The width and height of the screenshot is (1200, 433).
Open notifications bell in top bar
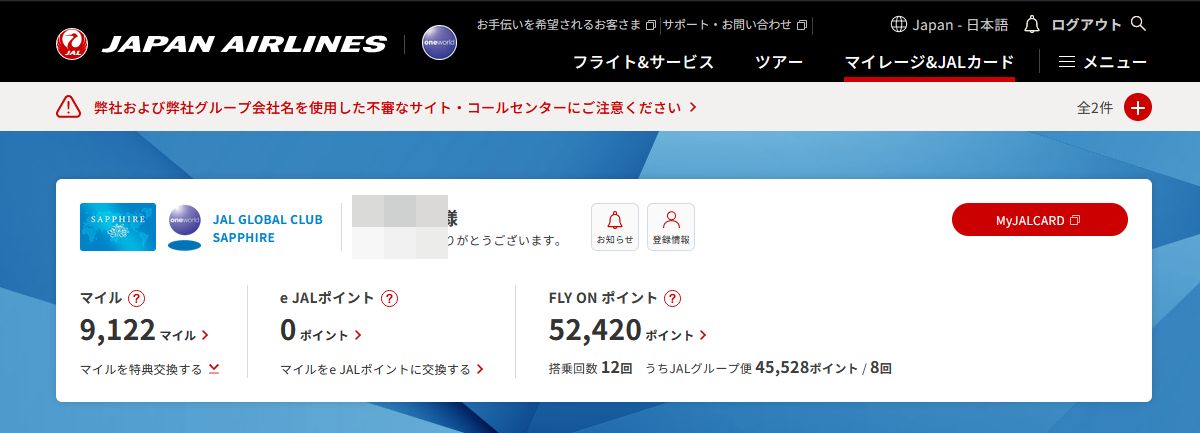pyautogui.click(x=1033, y=24)
